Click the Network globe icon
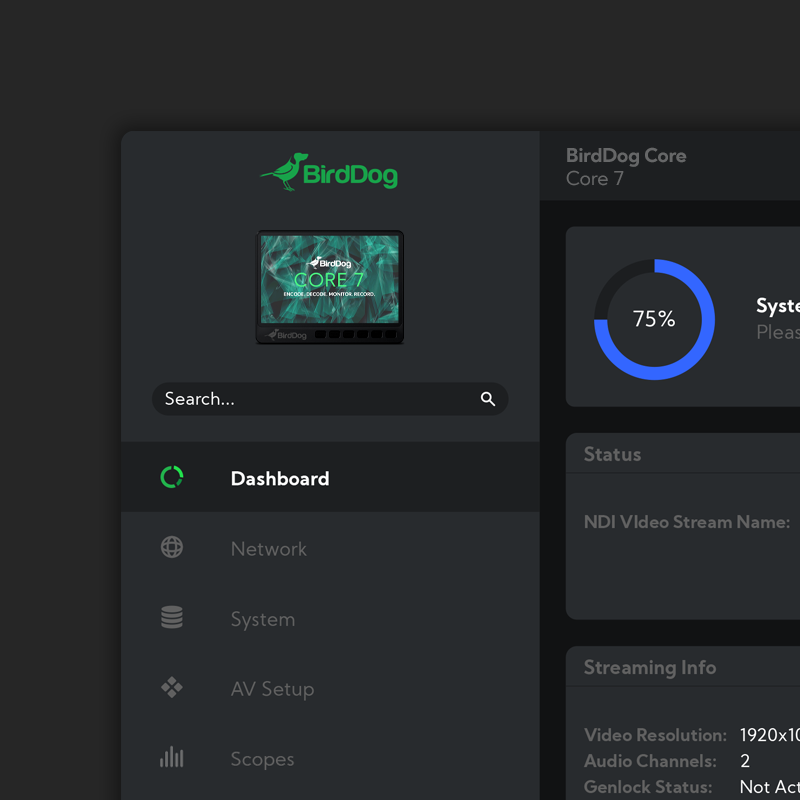This screenshot has width=800, height=800. coord(171,547)
